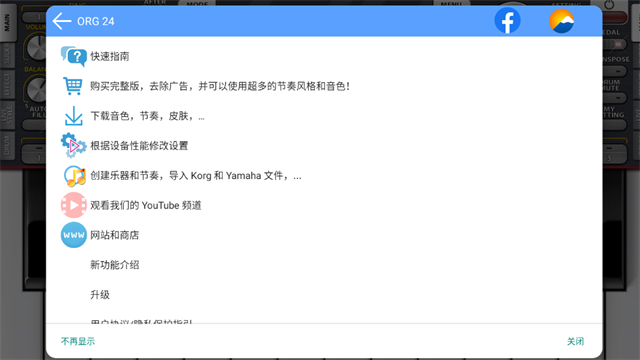Screen dimensions: 640x360
Task: Open 网站和商店 entry
Action: coord(115,235)
